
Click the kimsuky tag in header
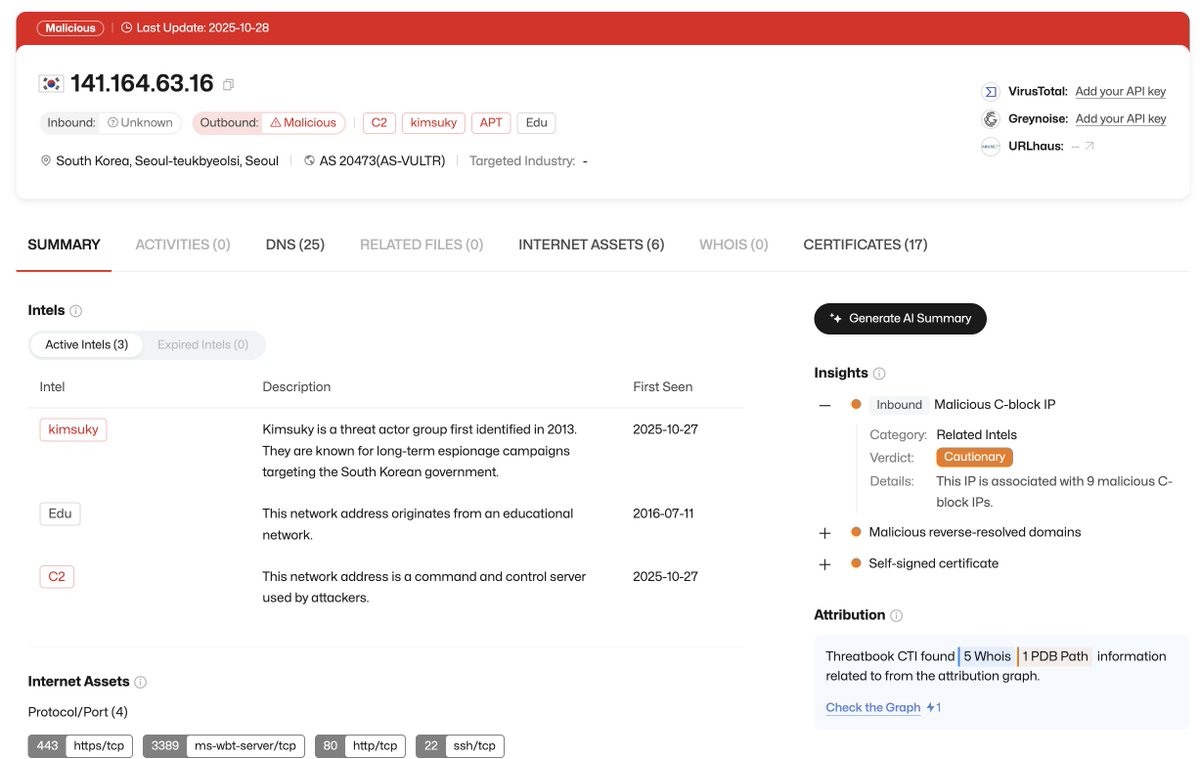pos(434,122)
